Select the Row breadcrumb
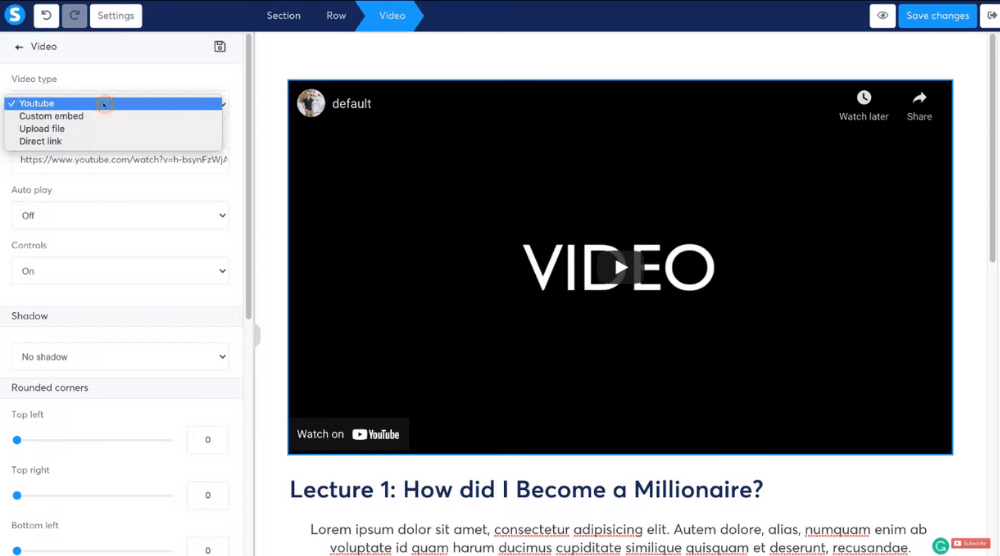The image size is (1000, 556). tap(336, 15)
